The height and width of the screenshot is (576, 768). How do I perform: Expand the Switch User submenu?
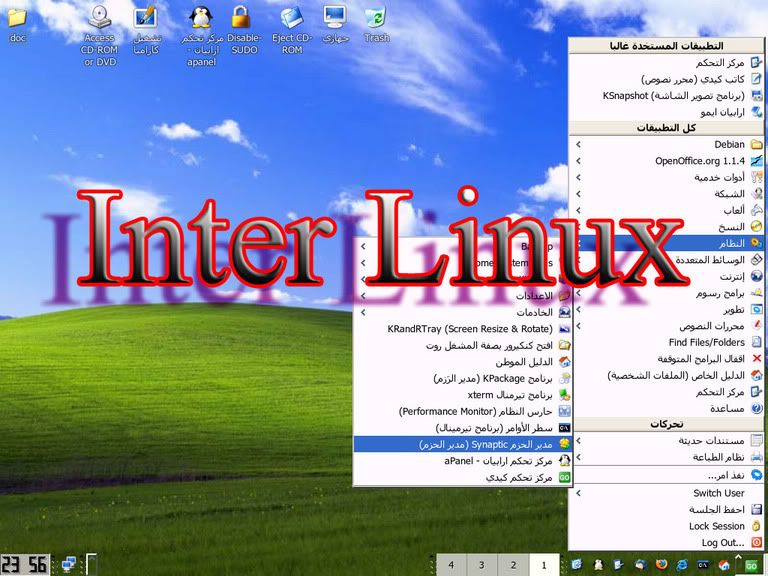point(667,493)
